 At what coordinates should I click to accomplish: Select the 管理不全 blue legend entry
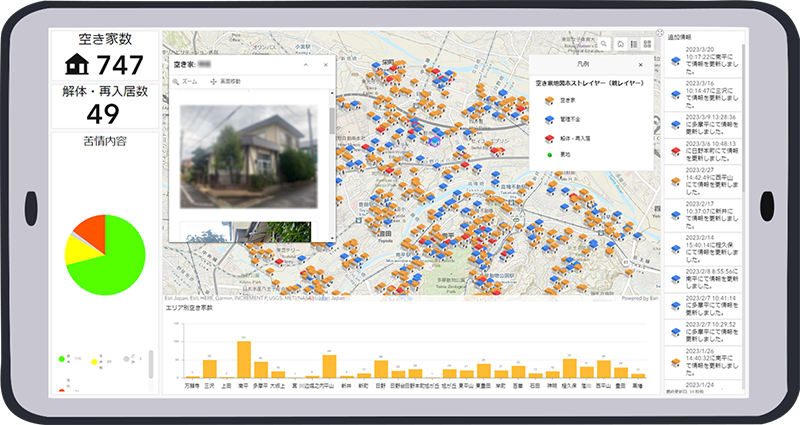click(x=549, y=118)
